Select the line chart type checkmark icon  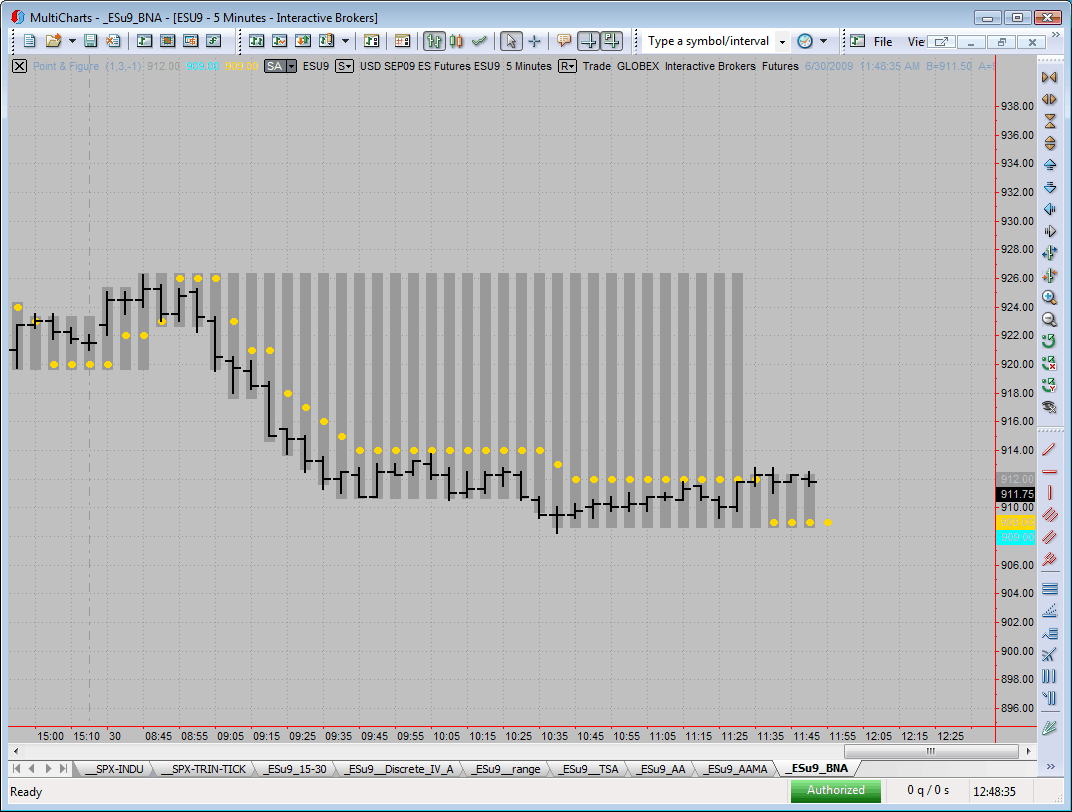(479, 41)
